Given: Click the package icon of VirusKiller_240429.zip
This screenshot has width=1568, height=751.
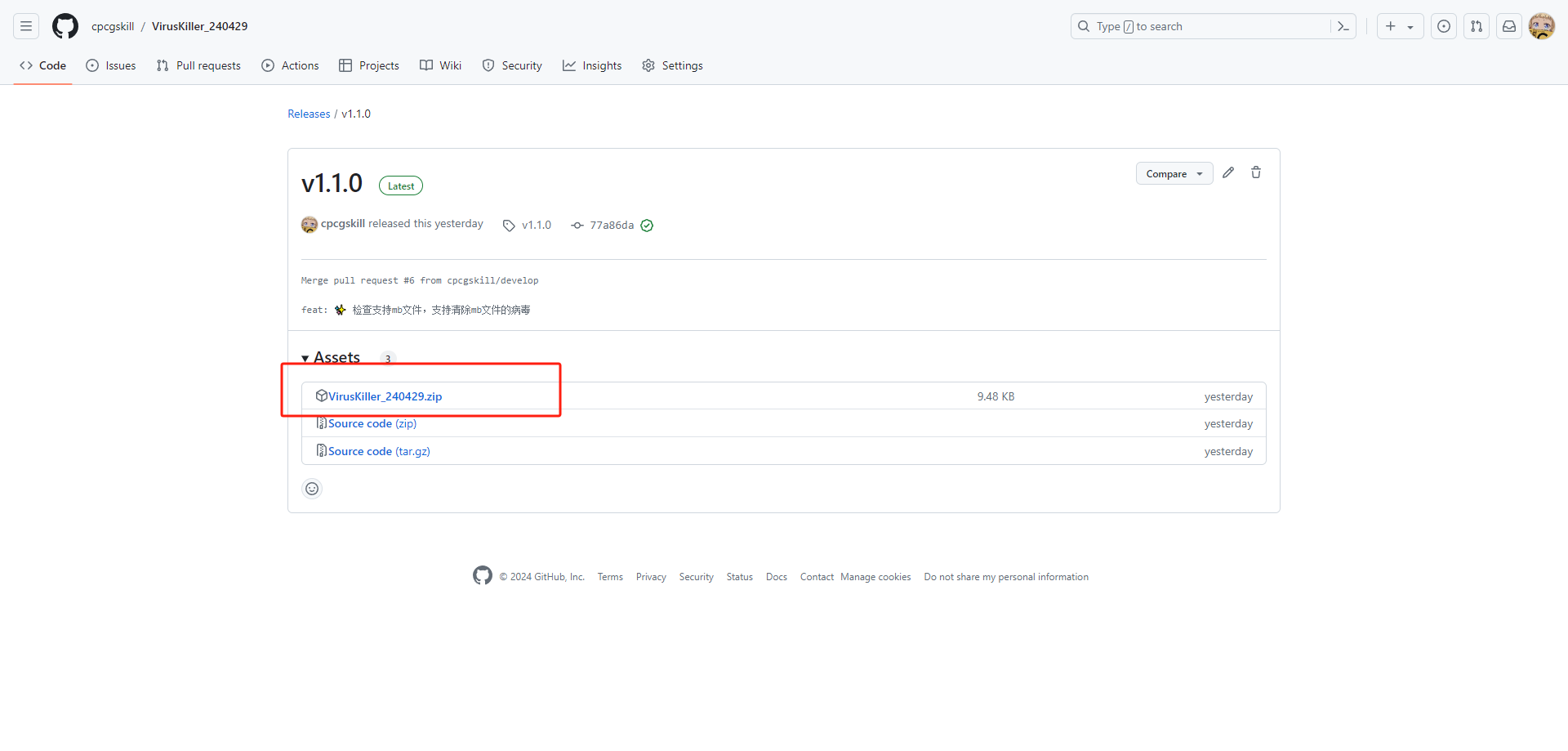Looking at the screenshot, I should tap(322, 396).
